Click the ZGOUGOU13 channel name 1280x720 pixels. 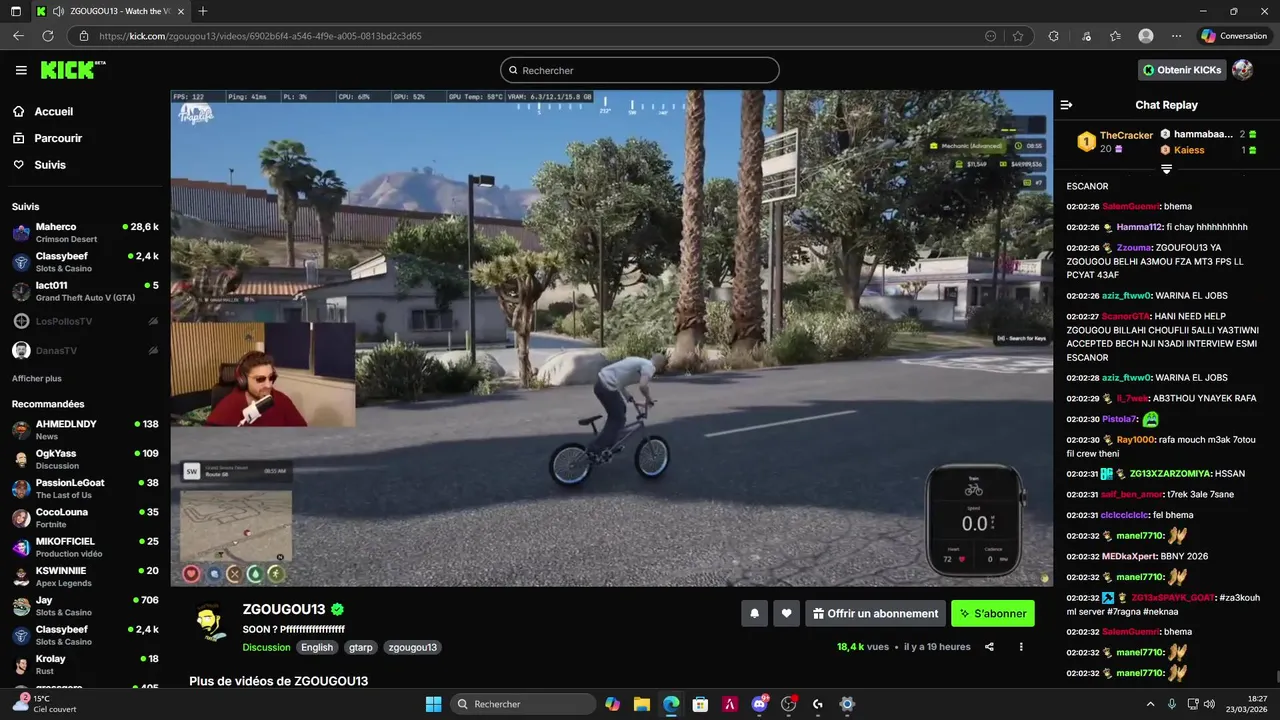coord(284,609)
